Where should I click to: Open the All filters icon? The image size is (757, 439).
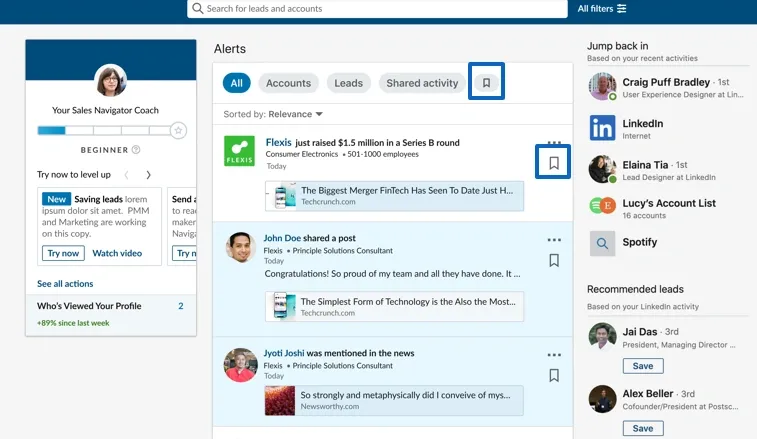coord(622,8)
